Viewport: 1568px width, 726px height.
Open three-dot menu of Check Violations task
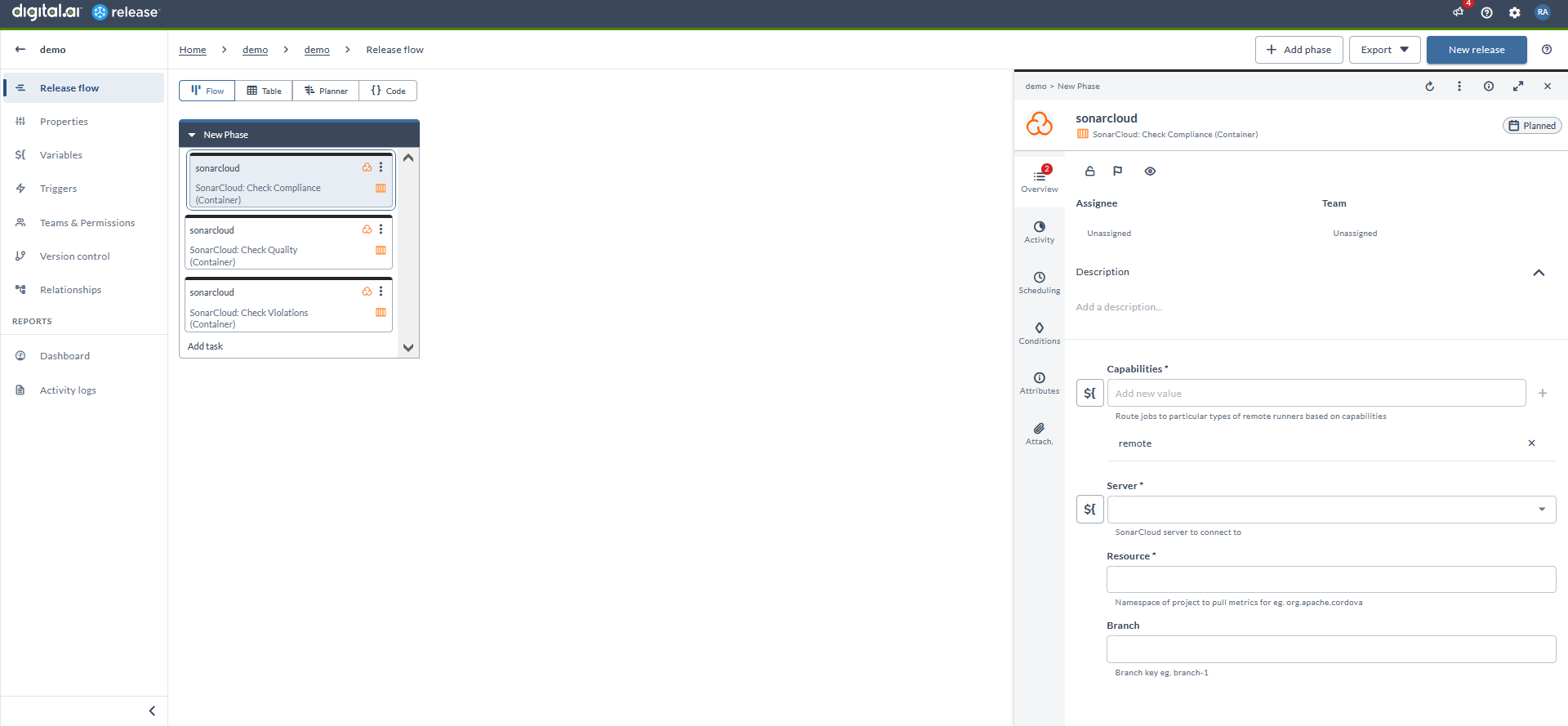pos(381,292)
